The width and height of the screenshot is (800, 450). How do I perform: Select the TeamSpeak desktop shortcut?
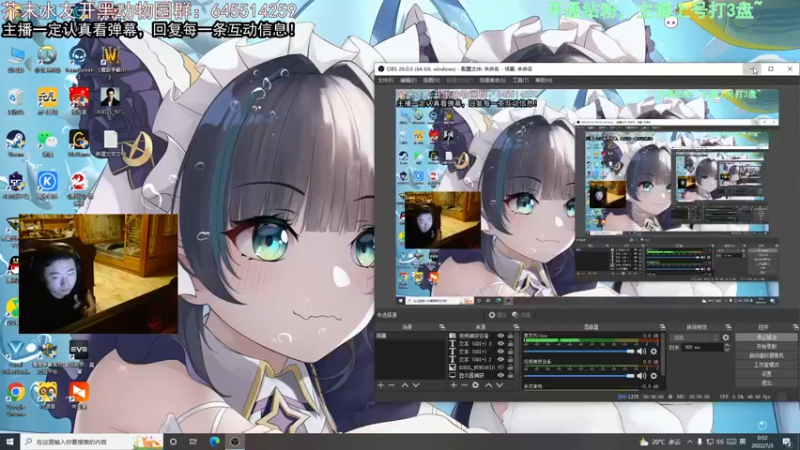click(79, 59)
